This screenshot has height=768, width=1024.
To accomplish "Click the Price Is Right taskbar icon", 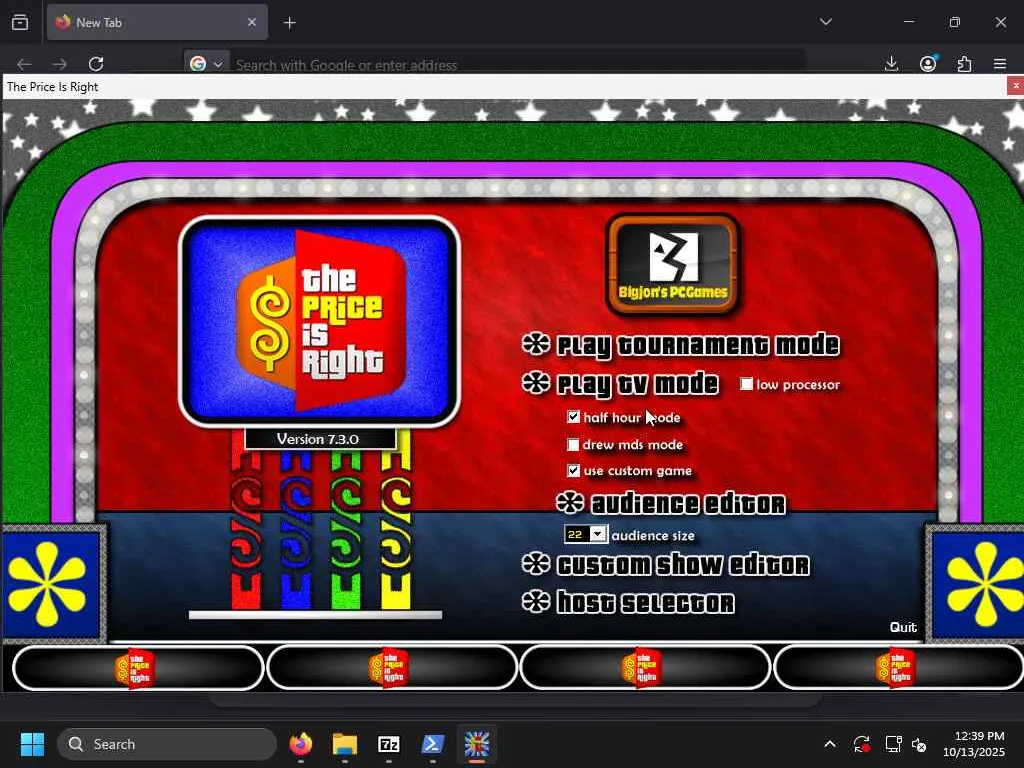I will point(477,744).
